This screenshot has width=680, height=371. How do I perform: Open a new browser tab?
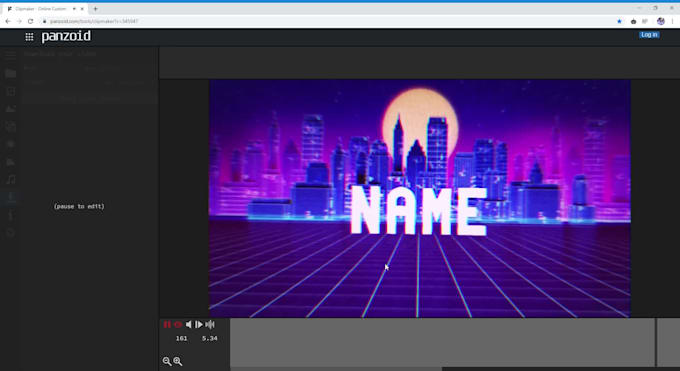(x=95, y=9)
